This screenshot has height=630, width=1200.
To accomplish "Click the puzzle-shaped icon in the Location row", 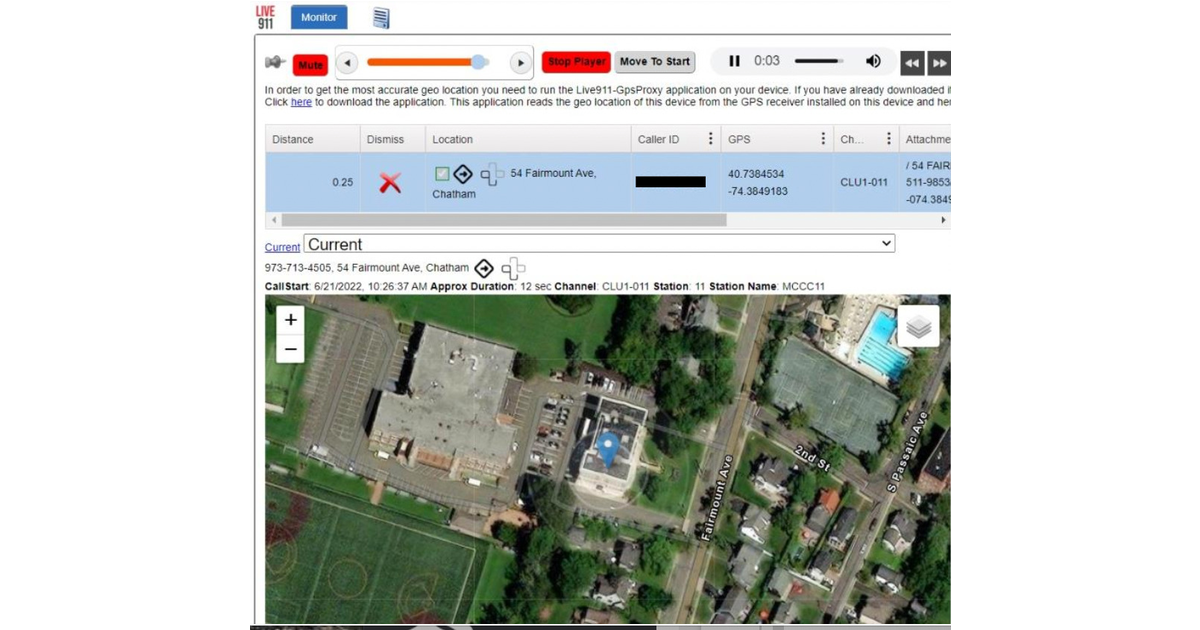I will tap(491, 175).
